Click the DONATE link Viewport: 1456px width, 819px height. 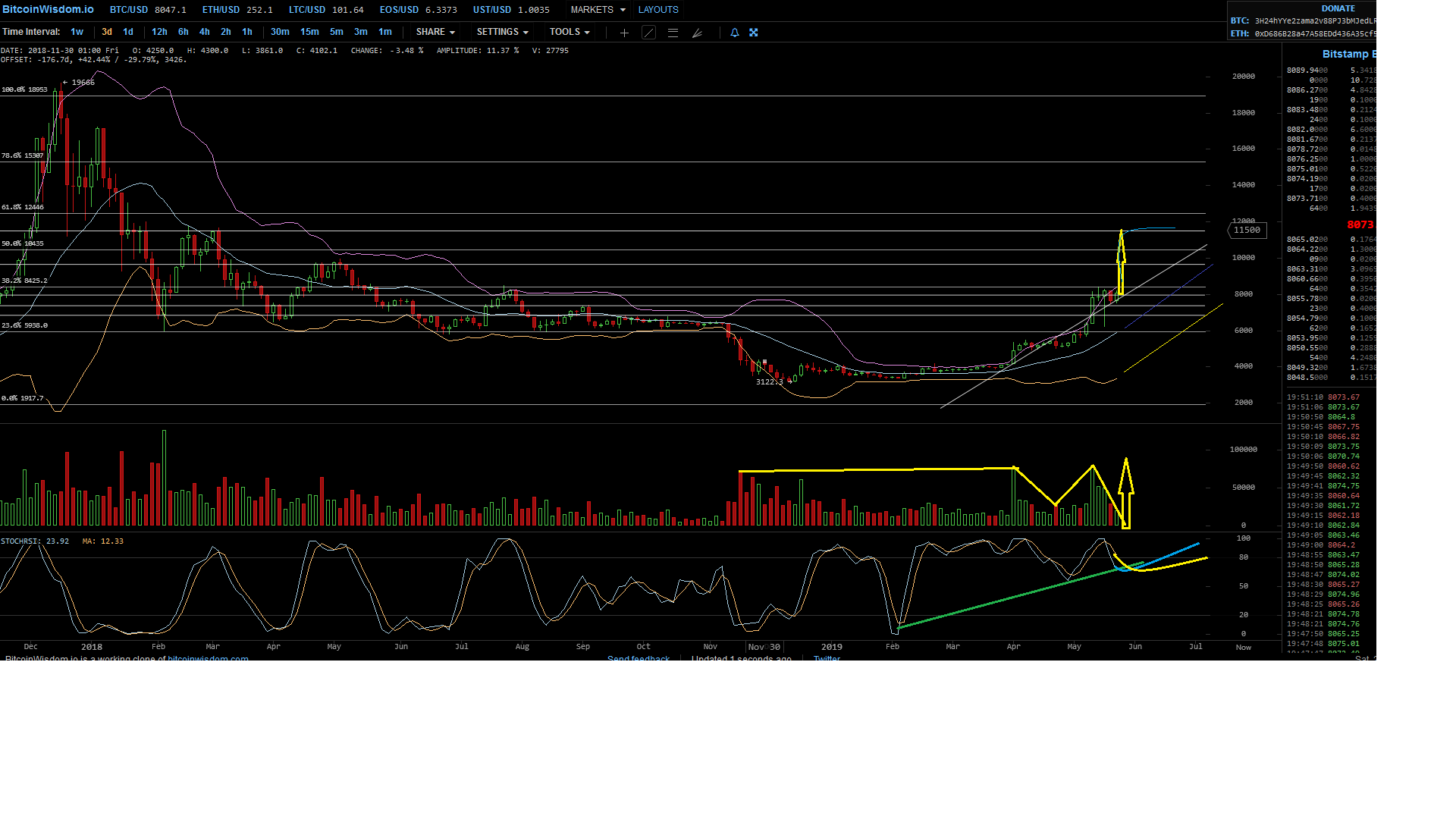click(1338, 8)
